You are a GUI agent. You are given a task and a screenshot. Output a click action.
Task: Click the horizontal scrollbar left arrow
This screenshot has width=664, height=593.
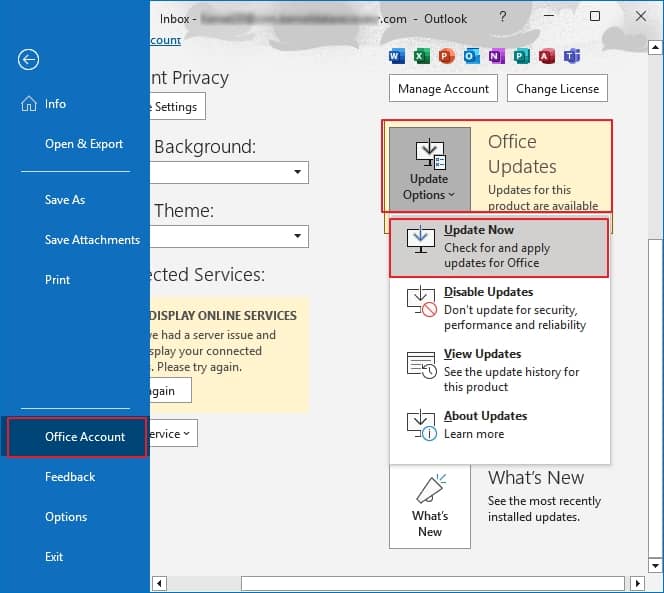click(159, 583)
